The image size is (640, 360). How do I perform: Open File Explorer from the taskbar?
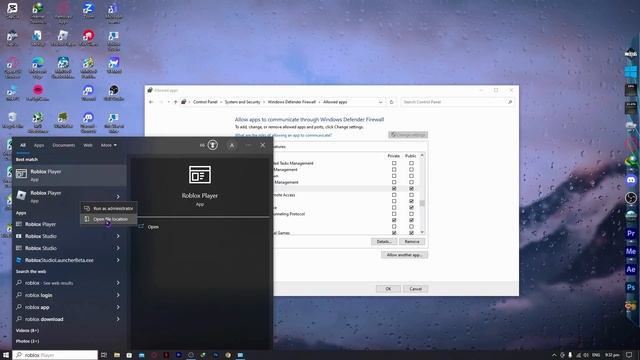[x=117, y=355]
